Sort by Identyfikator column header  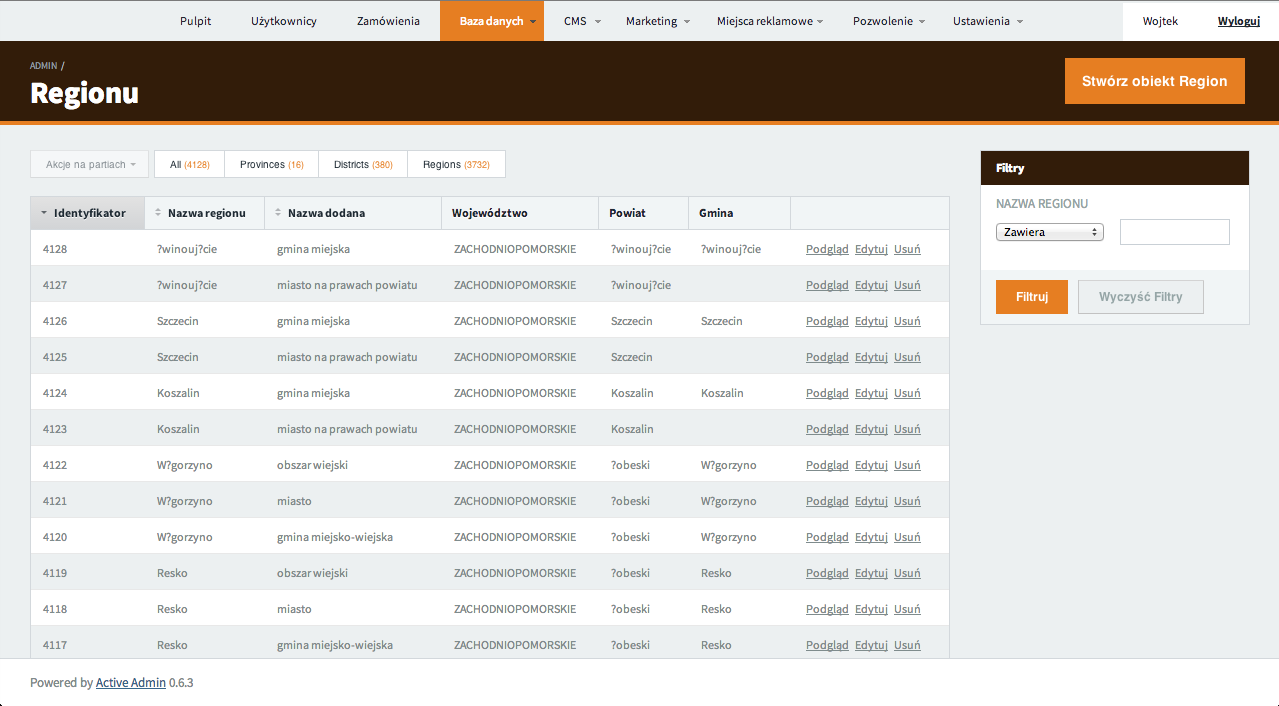(x=88, y=213)
